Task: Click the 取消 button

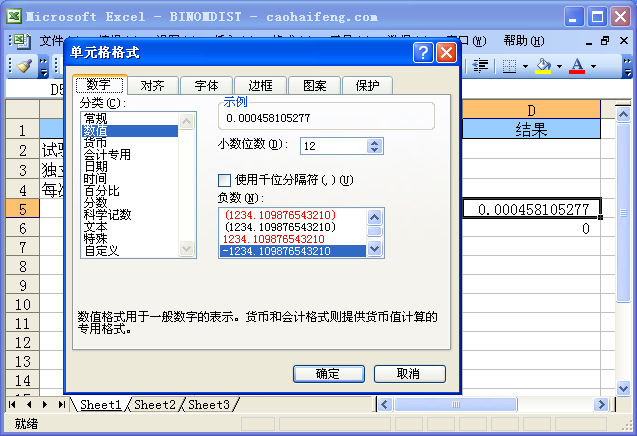Action: [x=410, y=374]
